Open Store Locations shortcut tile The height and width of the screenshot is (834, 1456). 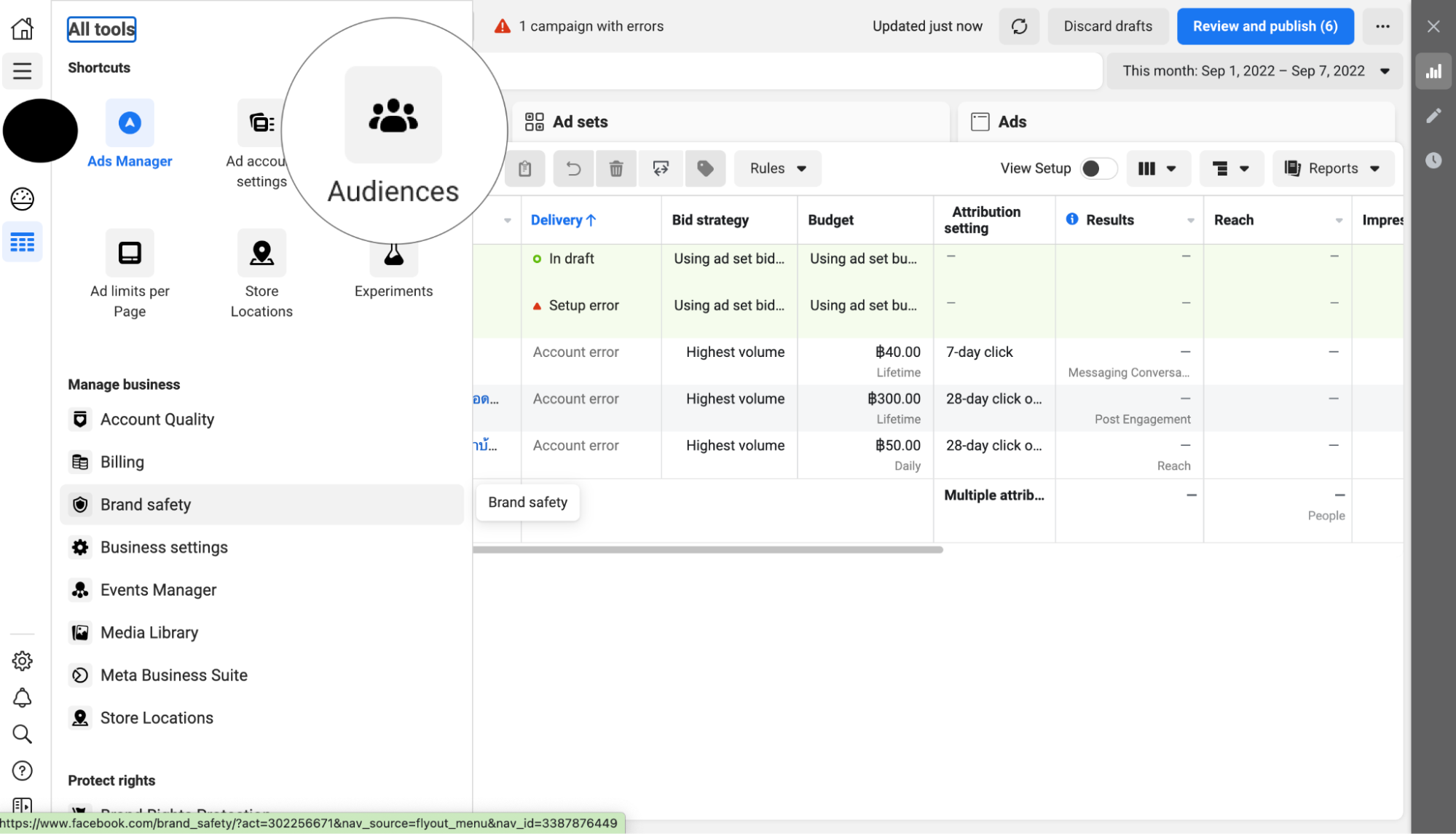tap(261, 253)
